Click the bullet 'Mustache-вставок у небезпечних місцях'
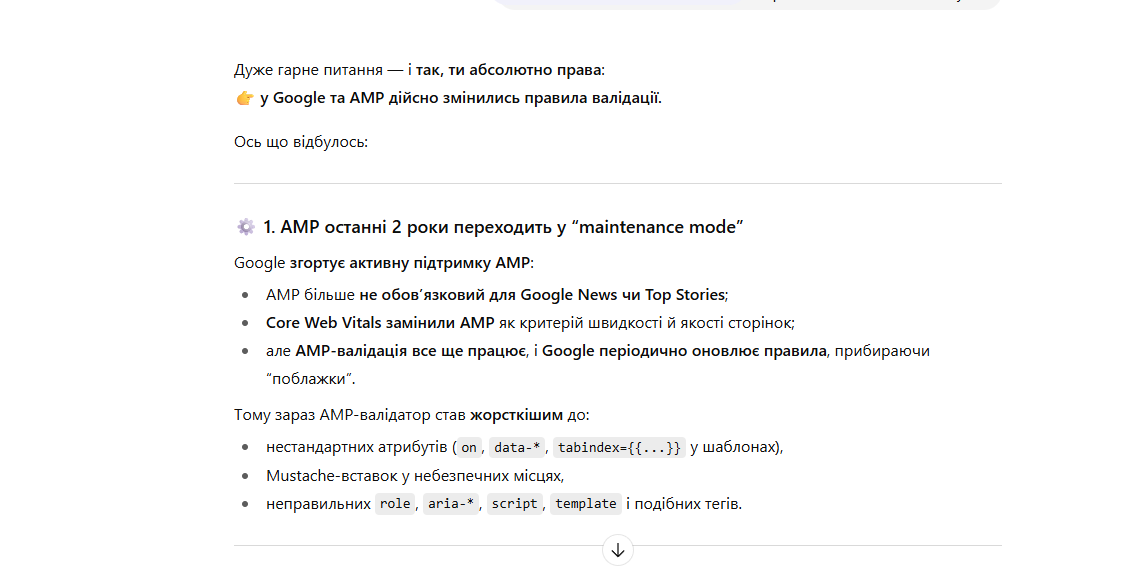Viewport: 1124px width, 571px height. point(415,476)
